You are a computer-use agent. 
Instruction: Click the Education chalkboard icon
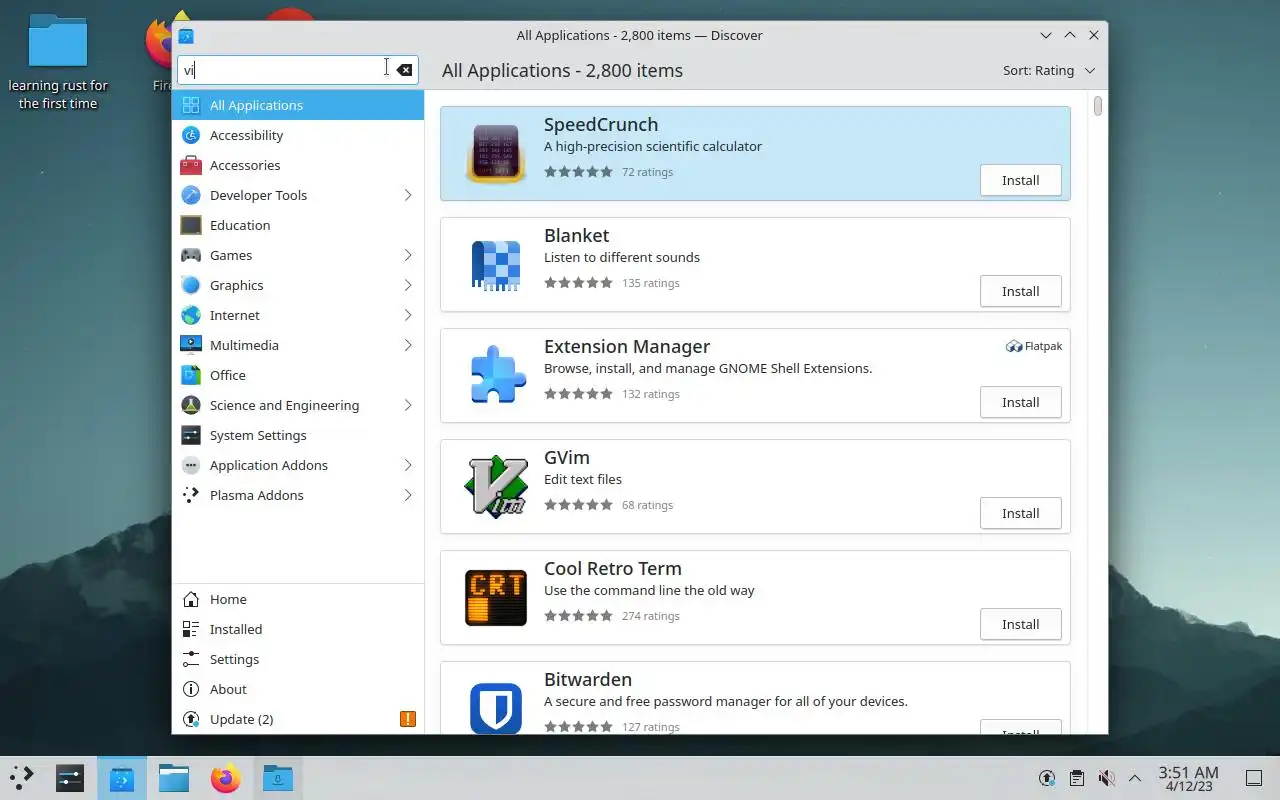(191, 225)
